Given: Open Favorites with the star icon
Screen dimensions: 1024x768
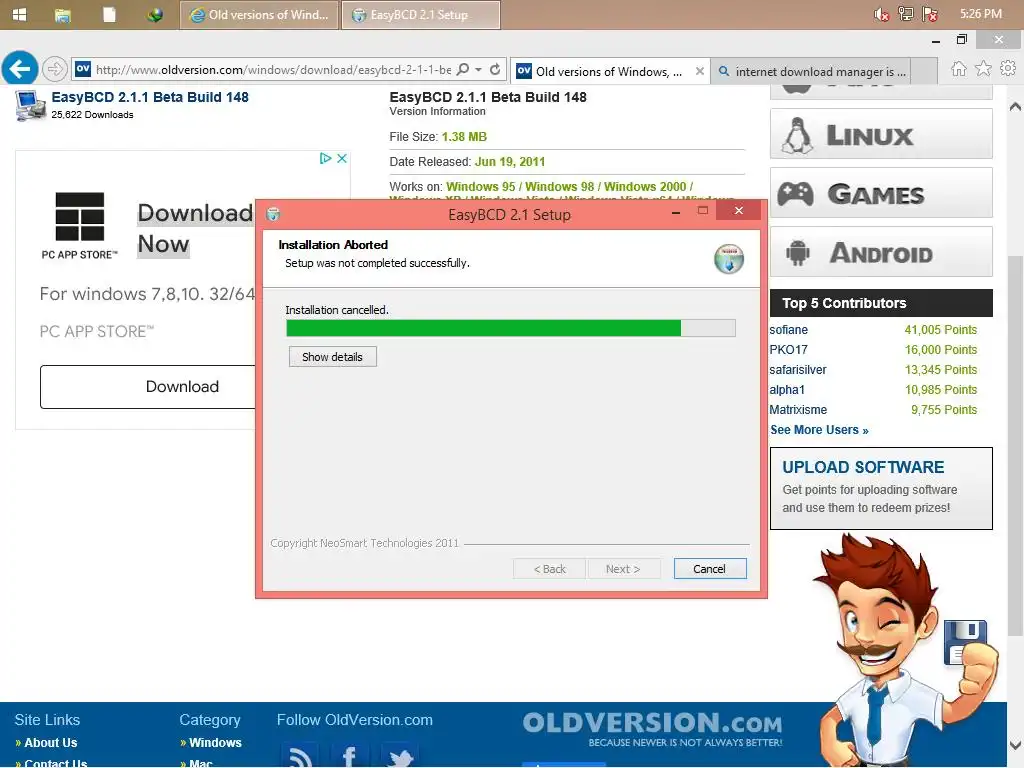Looking at the screenshot, I should pyautogui.click(x=984, y=69).
